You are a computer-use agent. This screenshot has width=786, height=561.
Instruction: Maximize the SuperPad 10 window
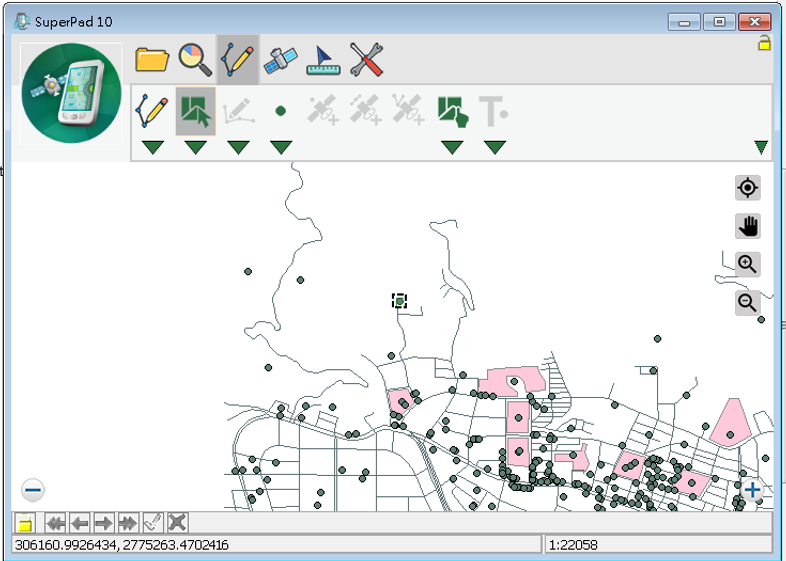719,22
